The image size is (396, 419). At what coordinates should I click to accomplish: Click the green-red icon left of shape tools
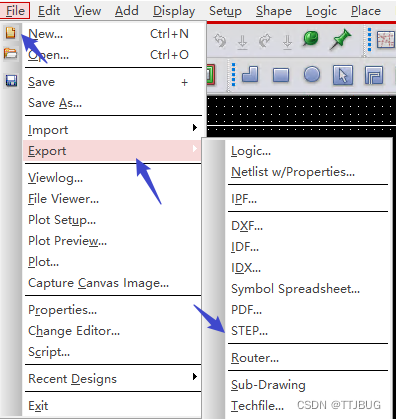pos(211,74)
